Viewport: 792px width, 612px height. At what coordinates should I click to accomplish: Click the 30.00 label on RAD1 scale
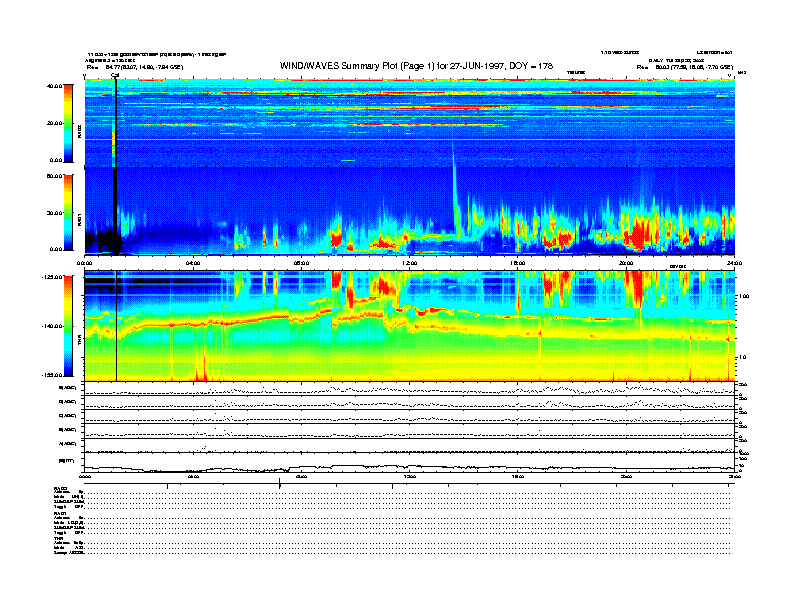tap(54, 213)
